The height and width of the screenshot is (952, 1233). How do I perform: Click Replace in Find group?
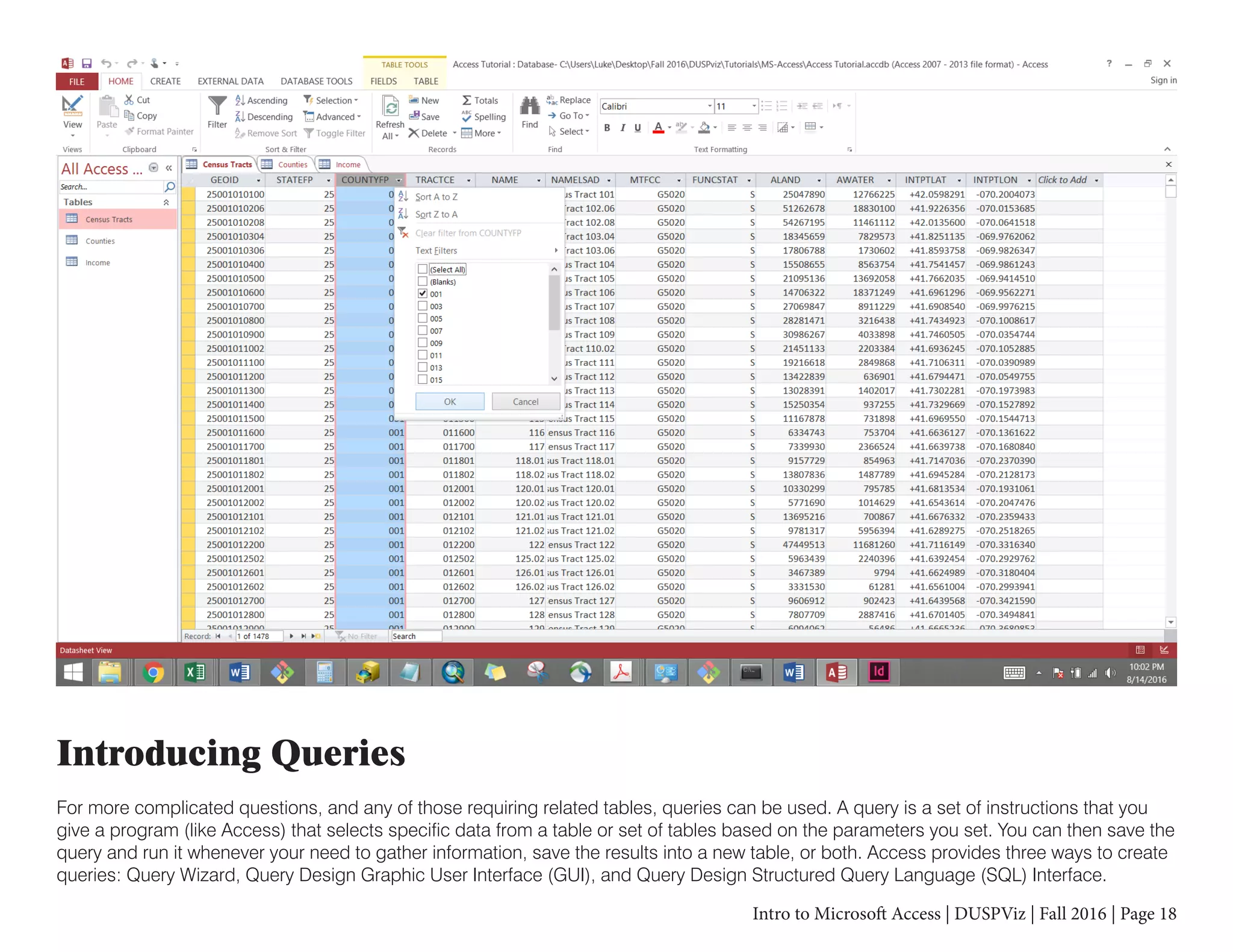click(x=569, y=100)
